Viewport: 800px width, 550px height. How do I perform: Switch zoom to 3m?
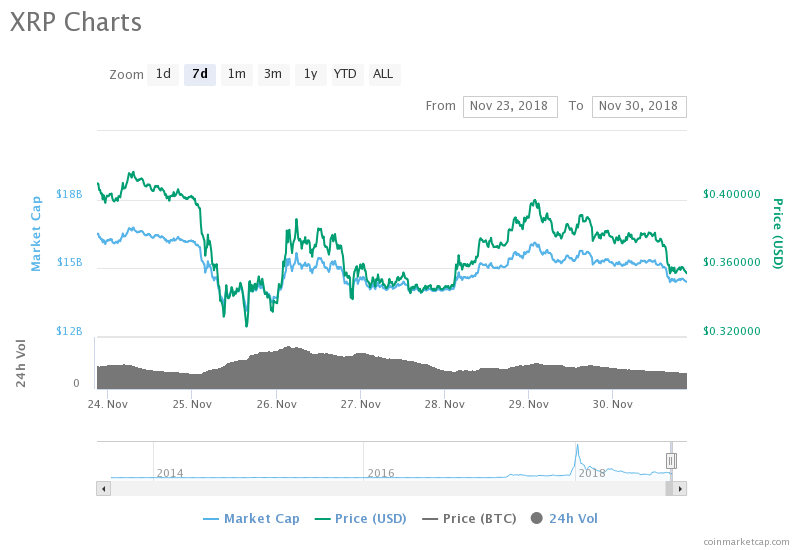coord(273,74)
